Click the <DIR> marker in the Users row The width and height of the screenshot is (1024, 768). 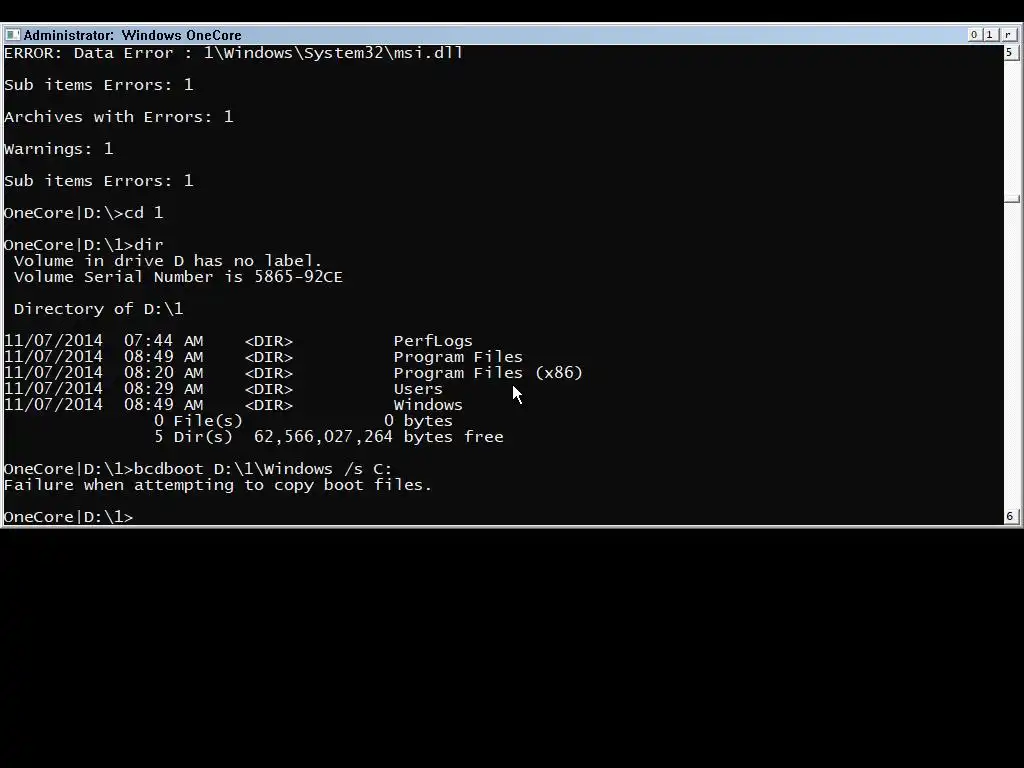tap(268, 389)
